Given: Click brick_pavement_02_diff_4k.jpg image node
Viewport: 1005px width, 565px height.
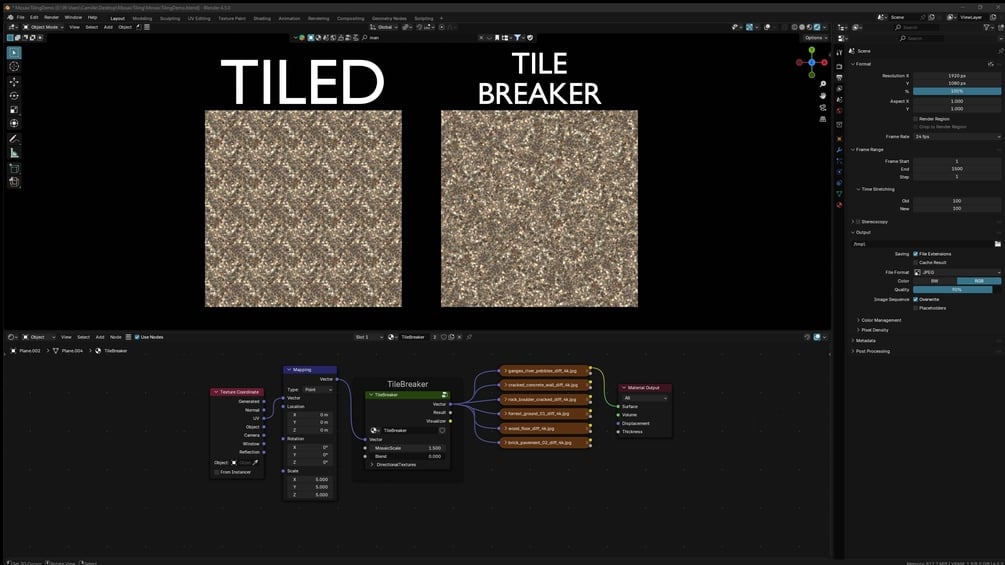Looking at the screenshot, I should pyautogui.click(x=544, y=443).
